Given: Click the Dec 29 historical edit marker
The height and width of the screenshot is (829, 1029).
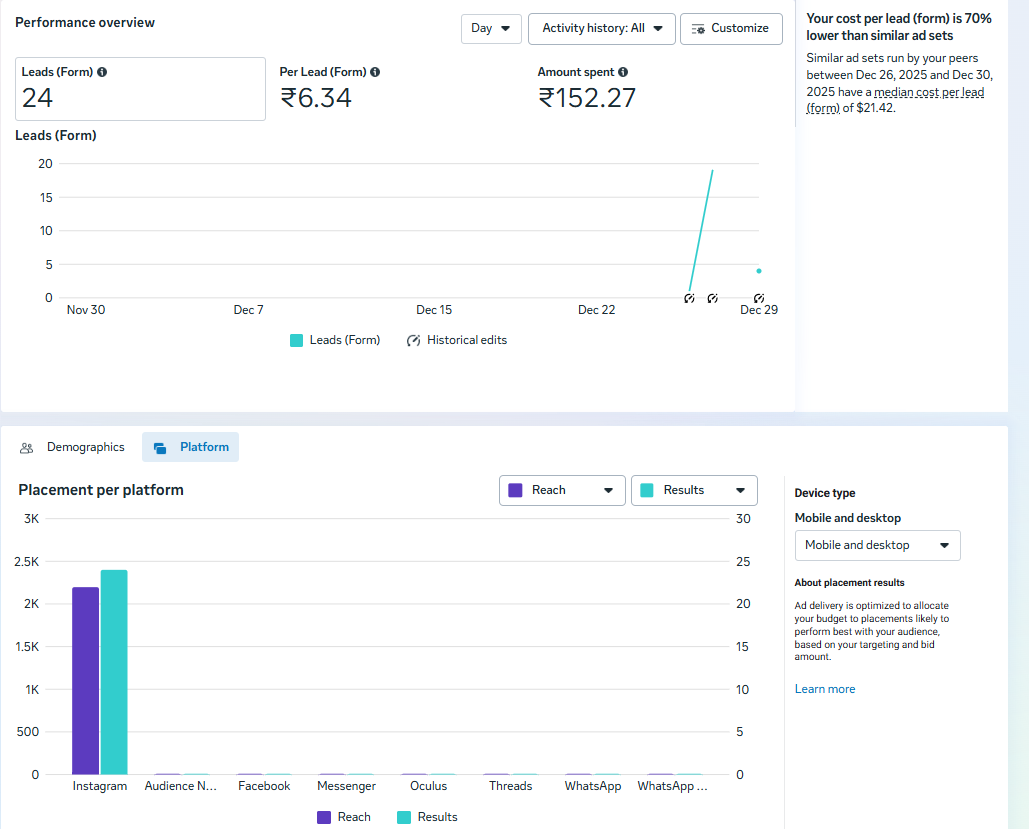Looking at the screenshot, I should (759, 299).
